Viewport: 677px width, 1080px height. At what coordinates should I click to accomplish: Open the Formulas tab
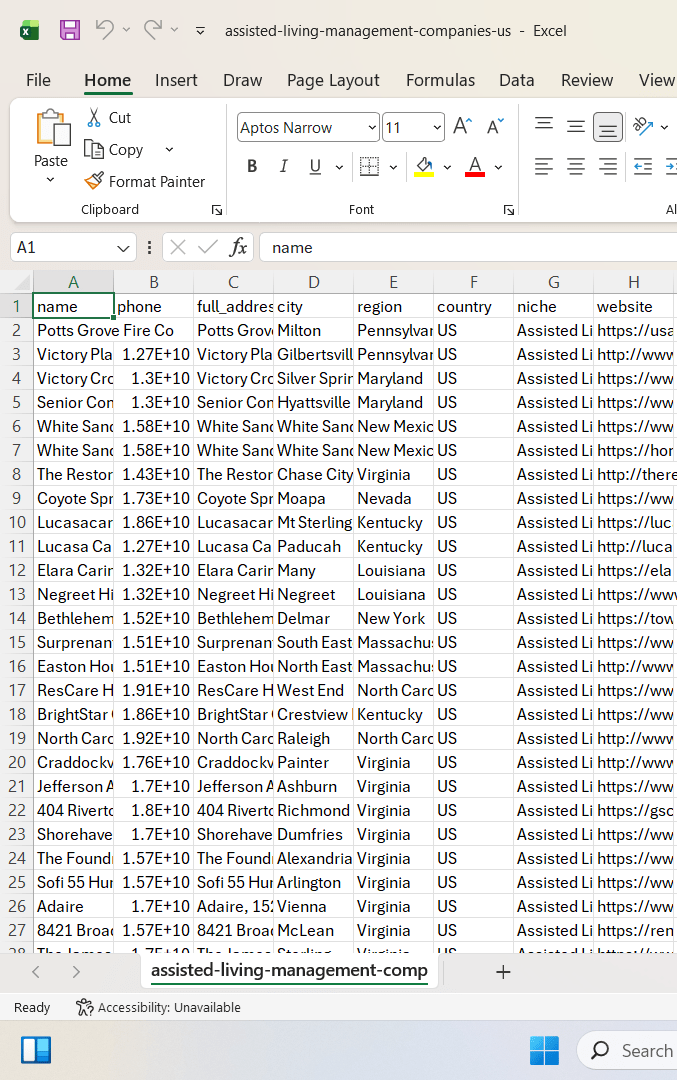(x=440, y=80)
